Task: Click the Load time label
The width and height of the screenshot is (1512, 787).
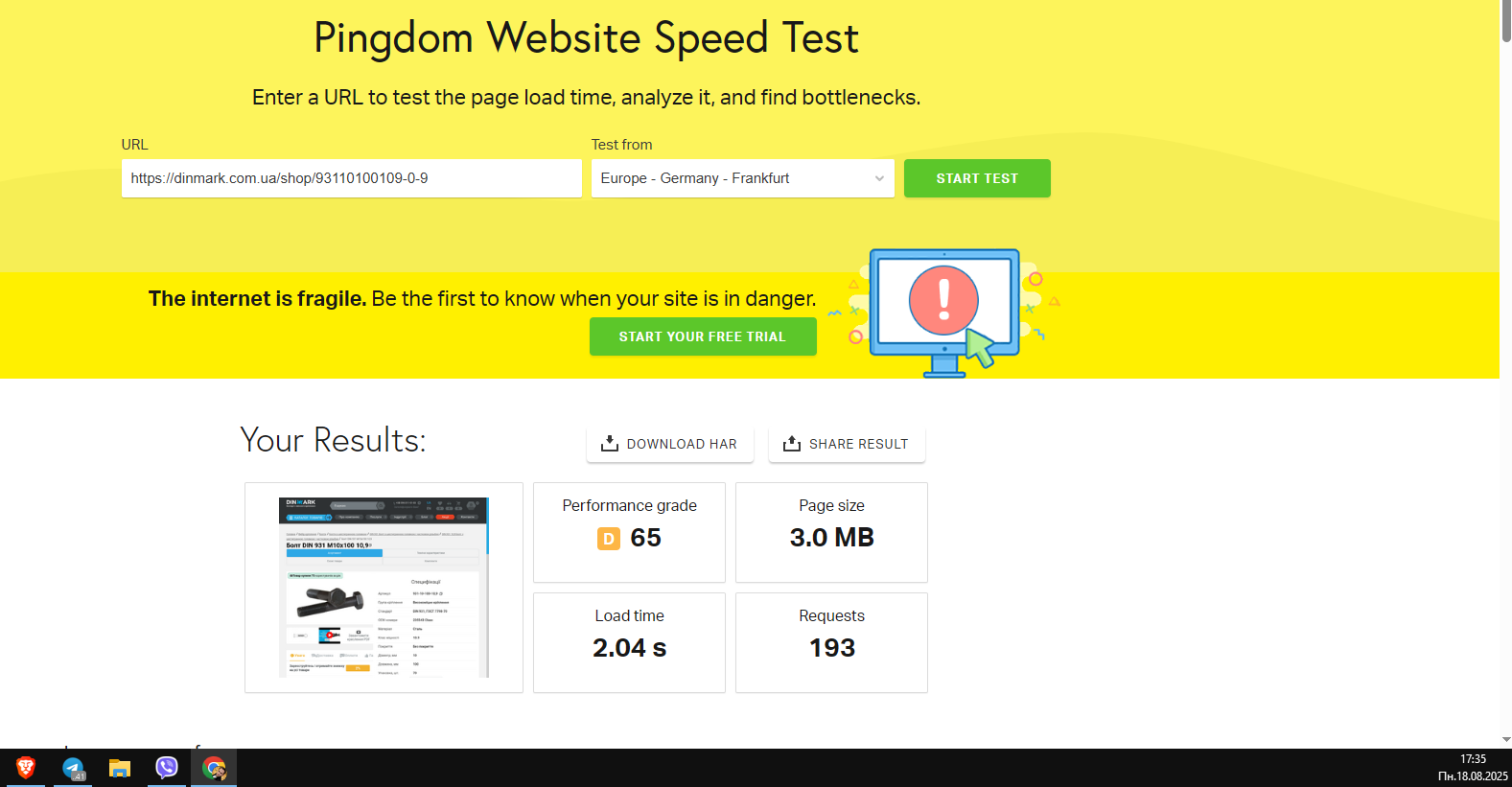Action: coord(630,615)
